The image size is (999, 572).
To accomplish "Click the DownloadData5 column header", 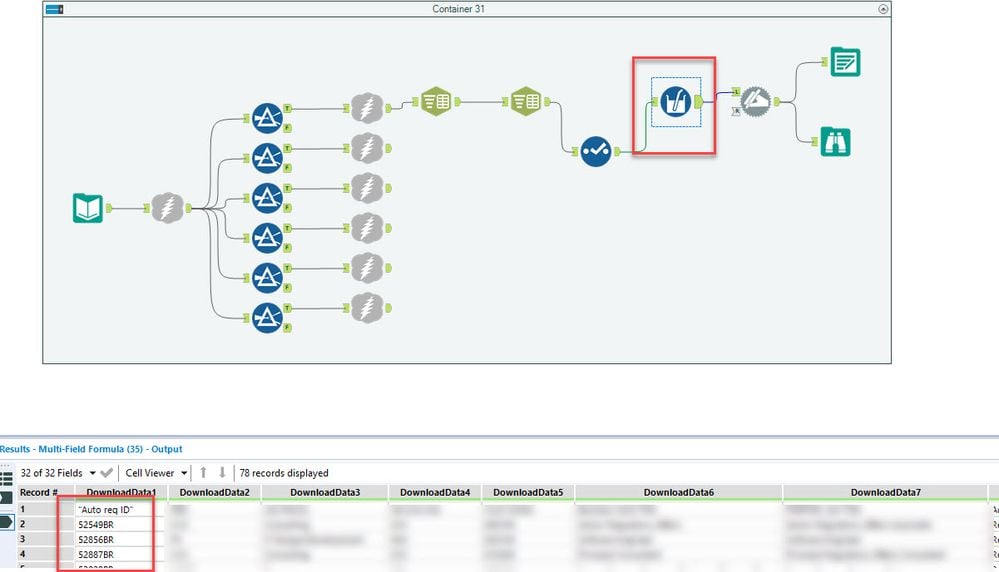I will pyautogui.click(x=528, y=492).
